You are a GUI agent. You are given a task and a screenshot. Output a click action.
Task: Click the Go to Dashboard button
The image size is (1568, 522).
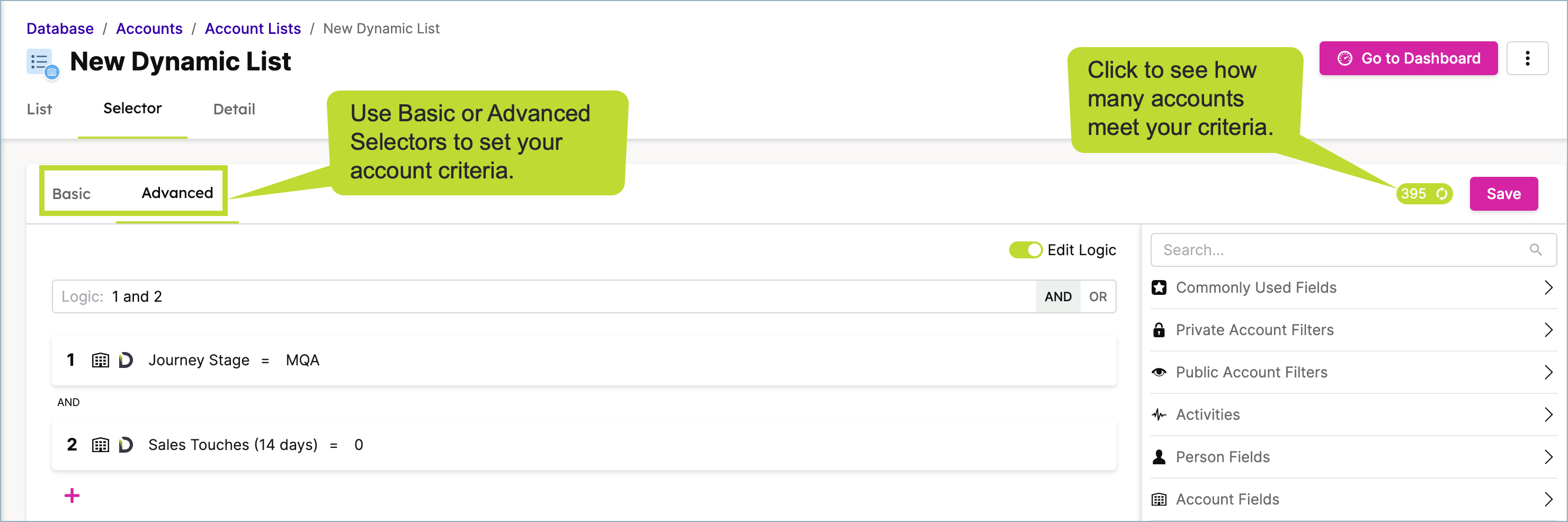[x=1408, y=58]
